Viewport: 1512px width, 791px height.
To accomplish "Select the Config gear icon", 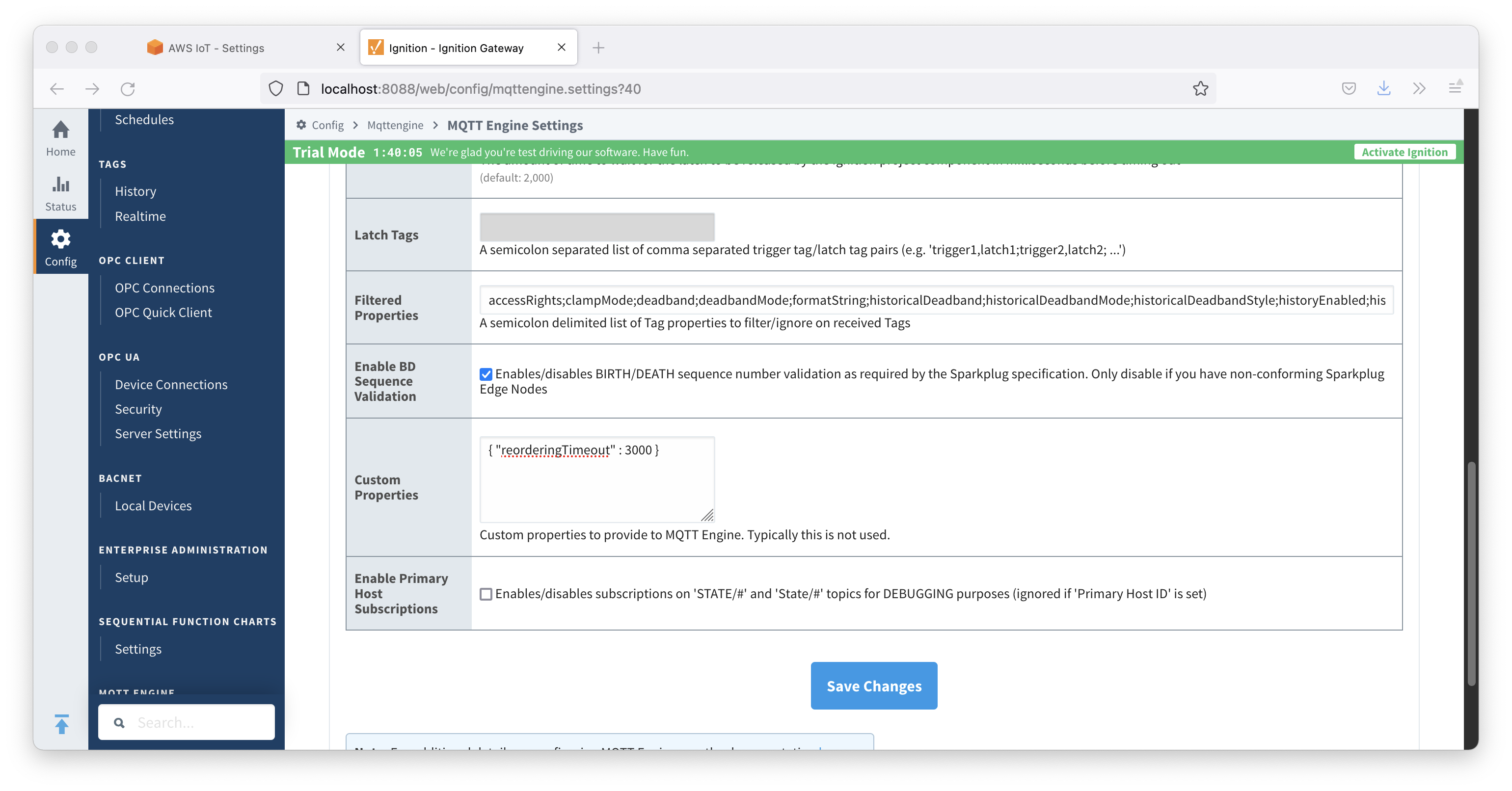I will 60,239.
